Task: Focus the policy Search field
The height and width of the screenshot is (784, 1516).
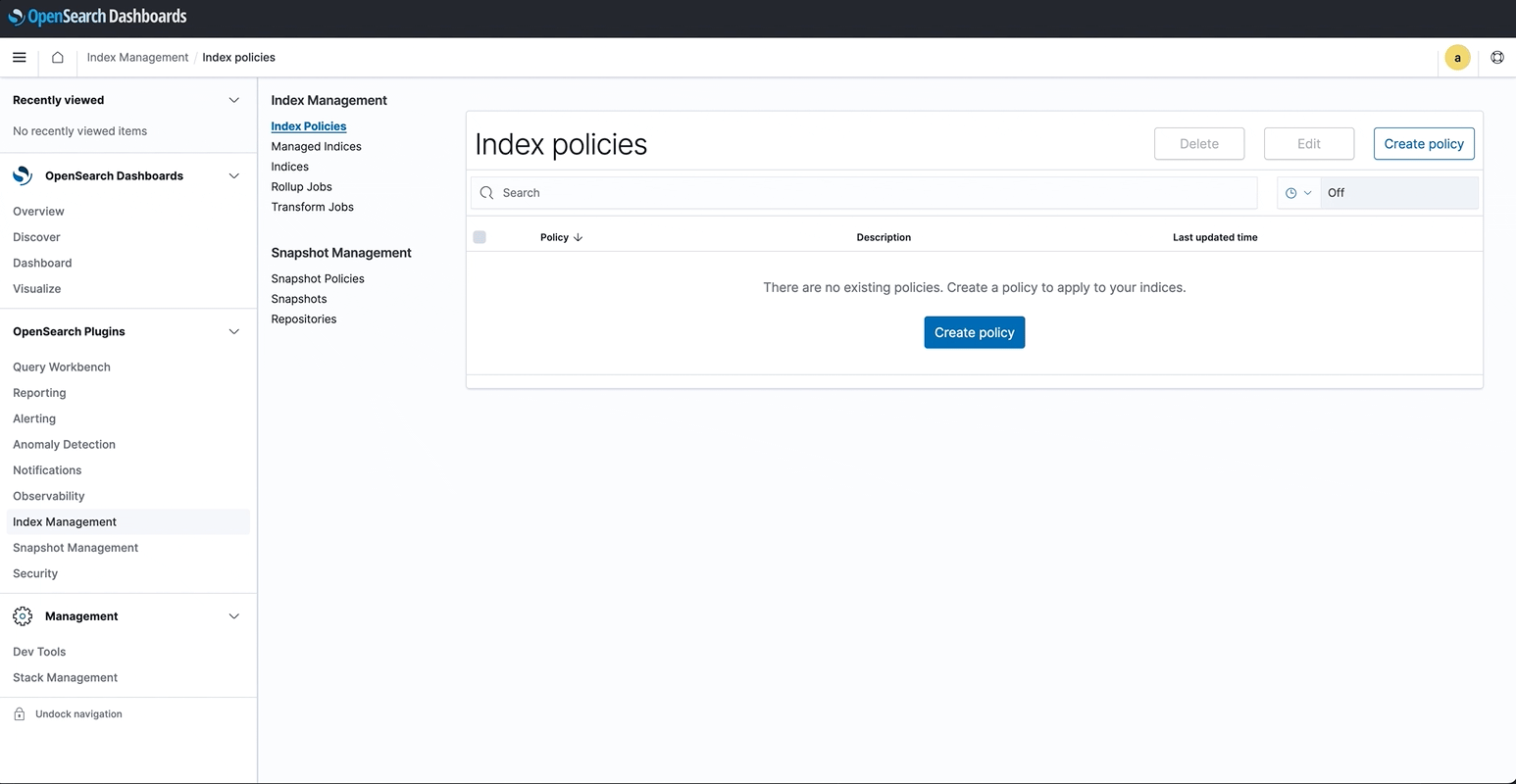Action: point(864,193)
